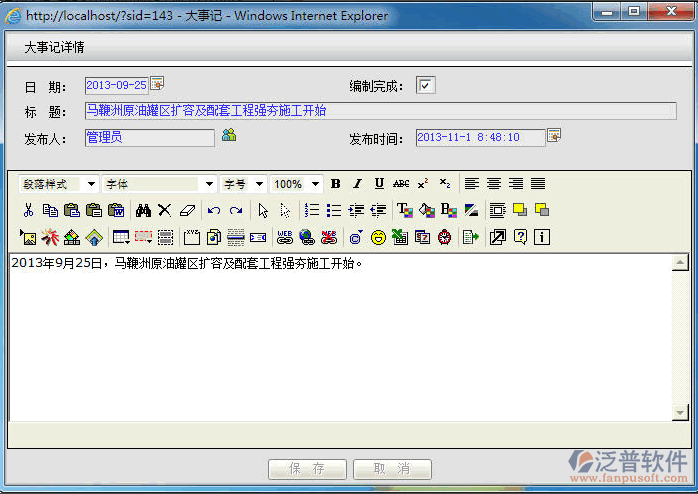Insert an Excel sheet icon
This screenshot has width=698, height=494.
coord(400,237)
